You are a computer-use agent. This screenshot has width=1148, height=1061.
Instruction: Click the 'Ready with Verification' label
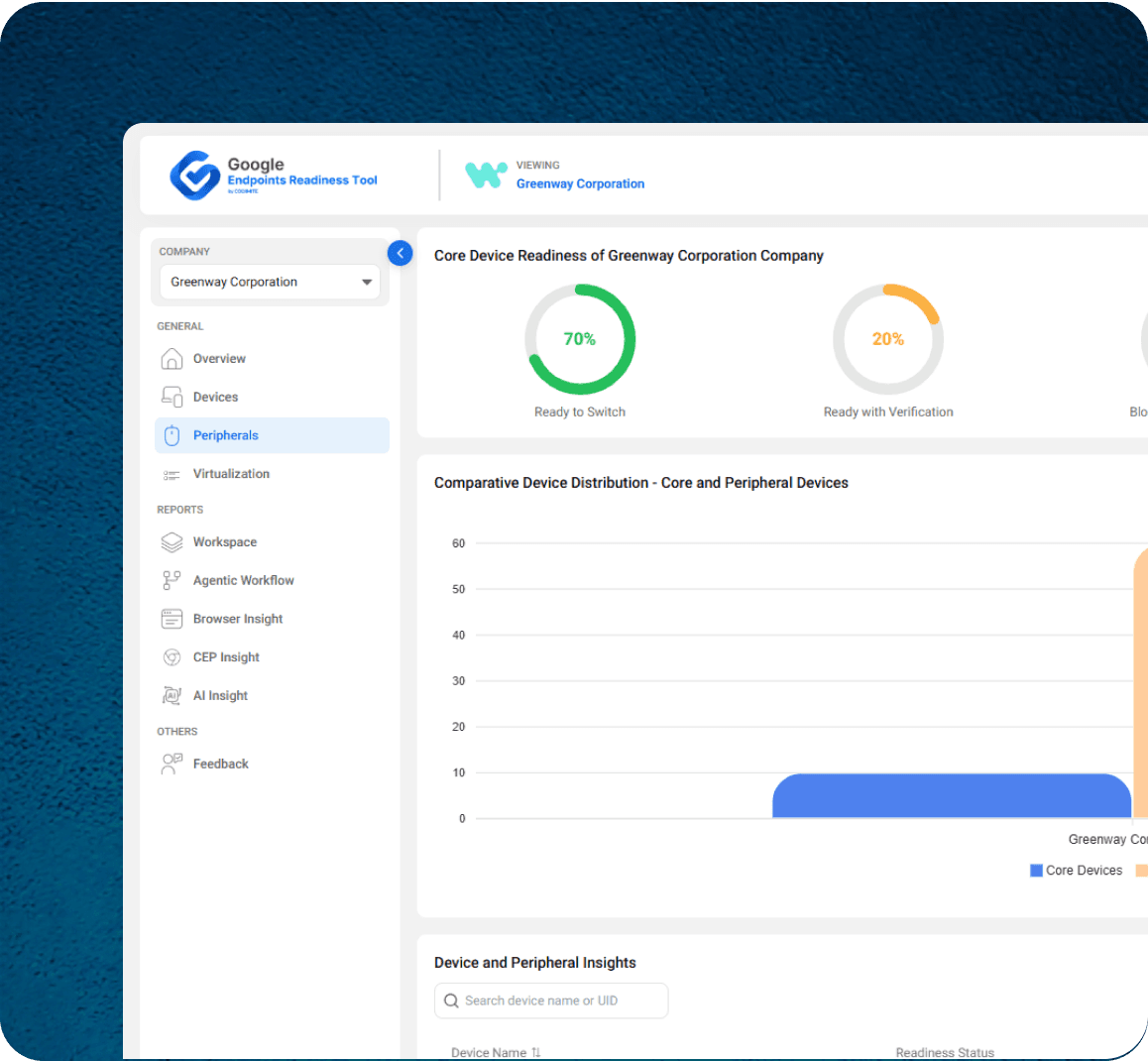click(x=888, y=413)
